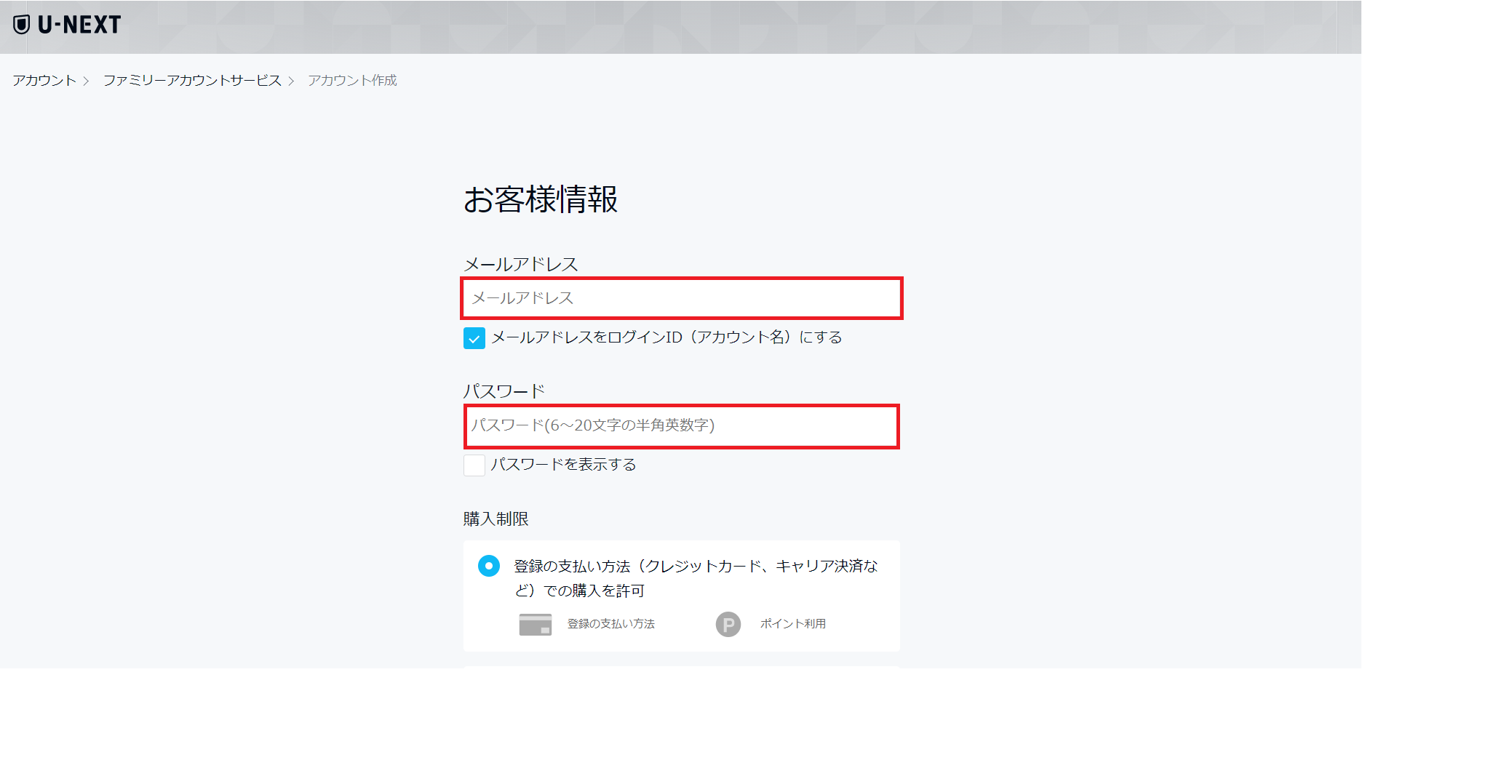Screen dimensions: 1512x784
Task: Click the アカウント作成 breadcrumb text
Action: point(352,80)
